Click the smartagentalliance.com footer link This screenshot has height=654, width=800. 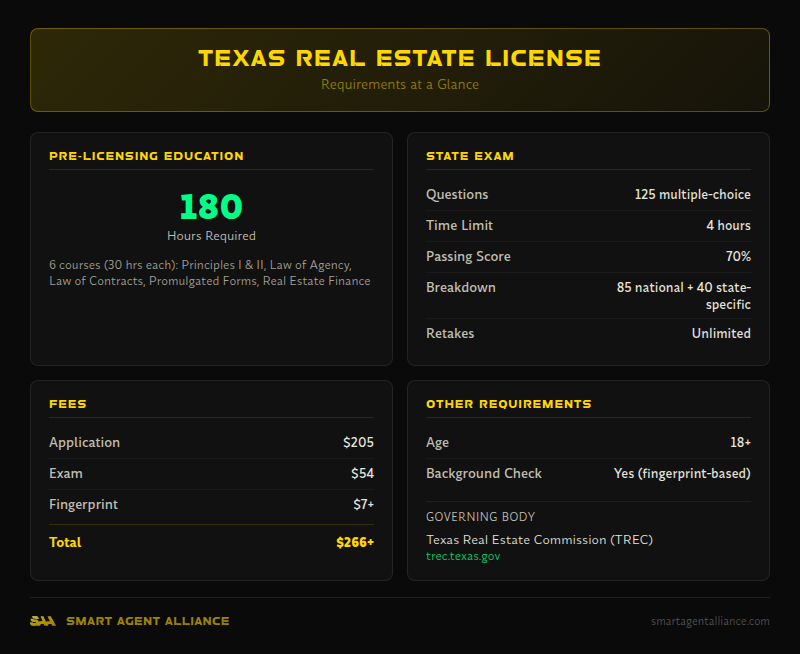(710, 621)
